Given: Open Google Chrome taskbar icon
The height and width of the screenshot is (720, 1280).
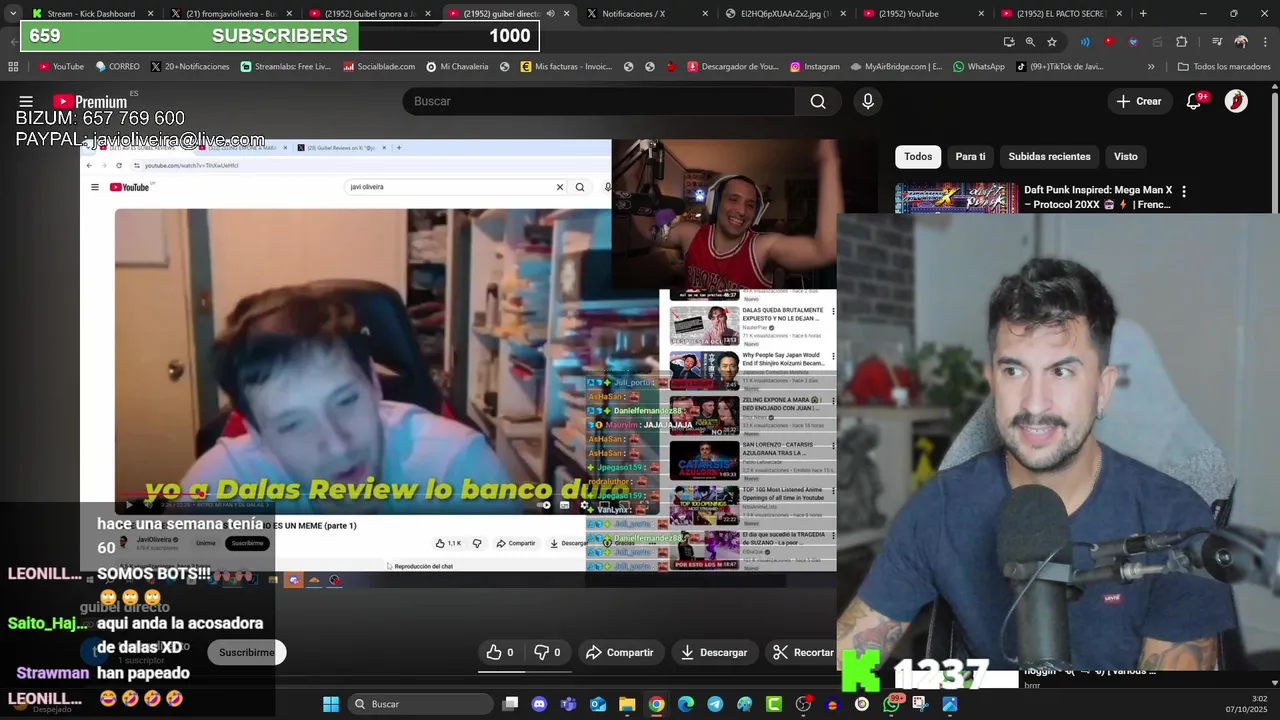Looking at the screenshot, I should coord(656,704).
